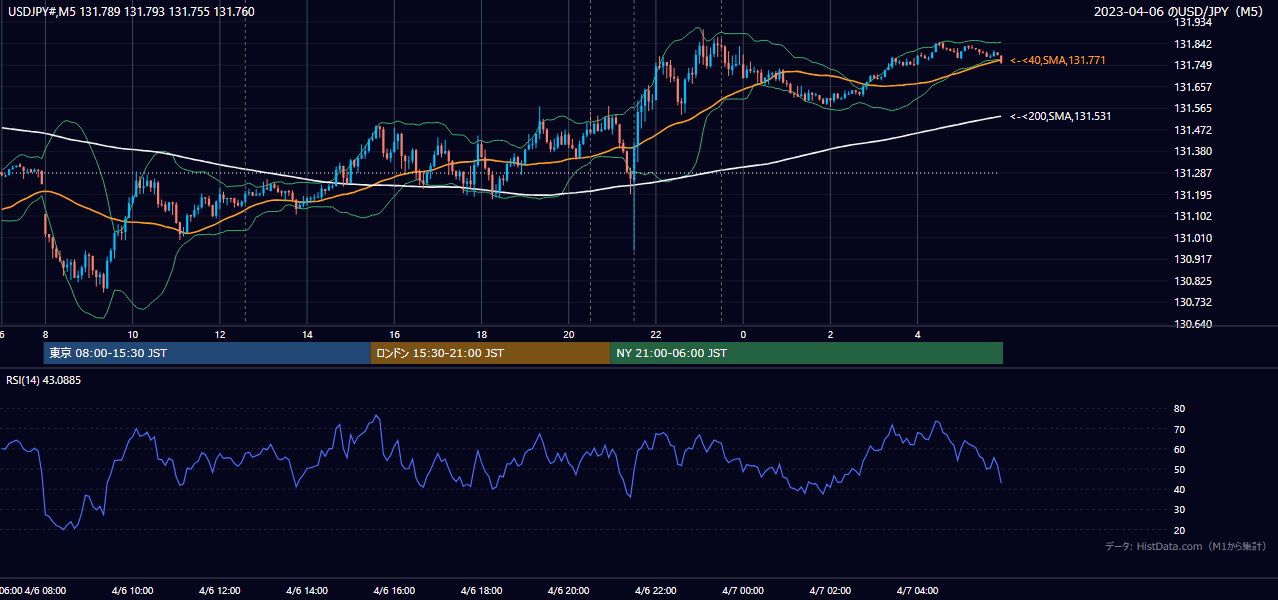Click the 4/6 20:00 bottom date label
Viewport: 1278px width, 600px height.
point(569,591)
